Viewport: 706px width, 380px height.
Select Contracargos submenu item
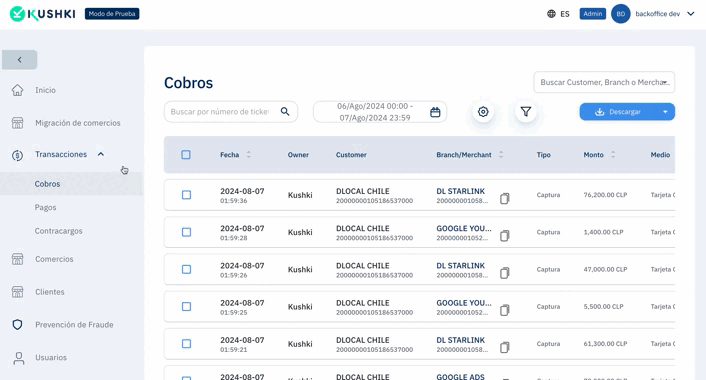(x=59, y=231)
